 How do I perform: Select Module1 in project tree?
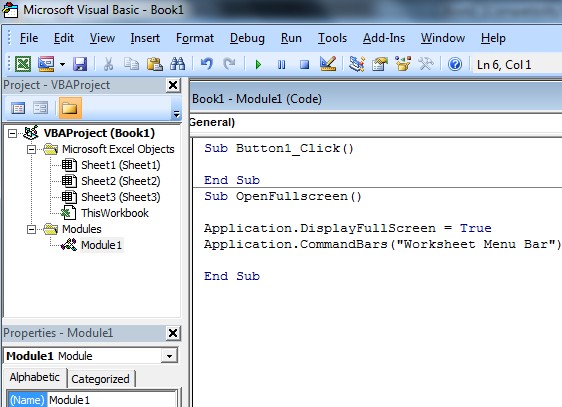102,245
